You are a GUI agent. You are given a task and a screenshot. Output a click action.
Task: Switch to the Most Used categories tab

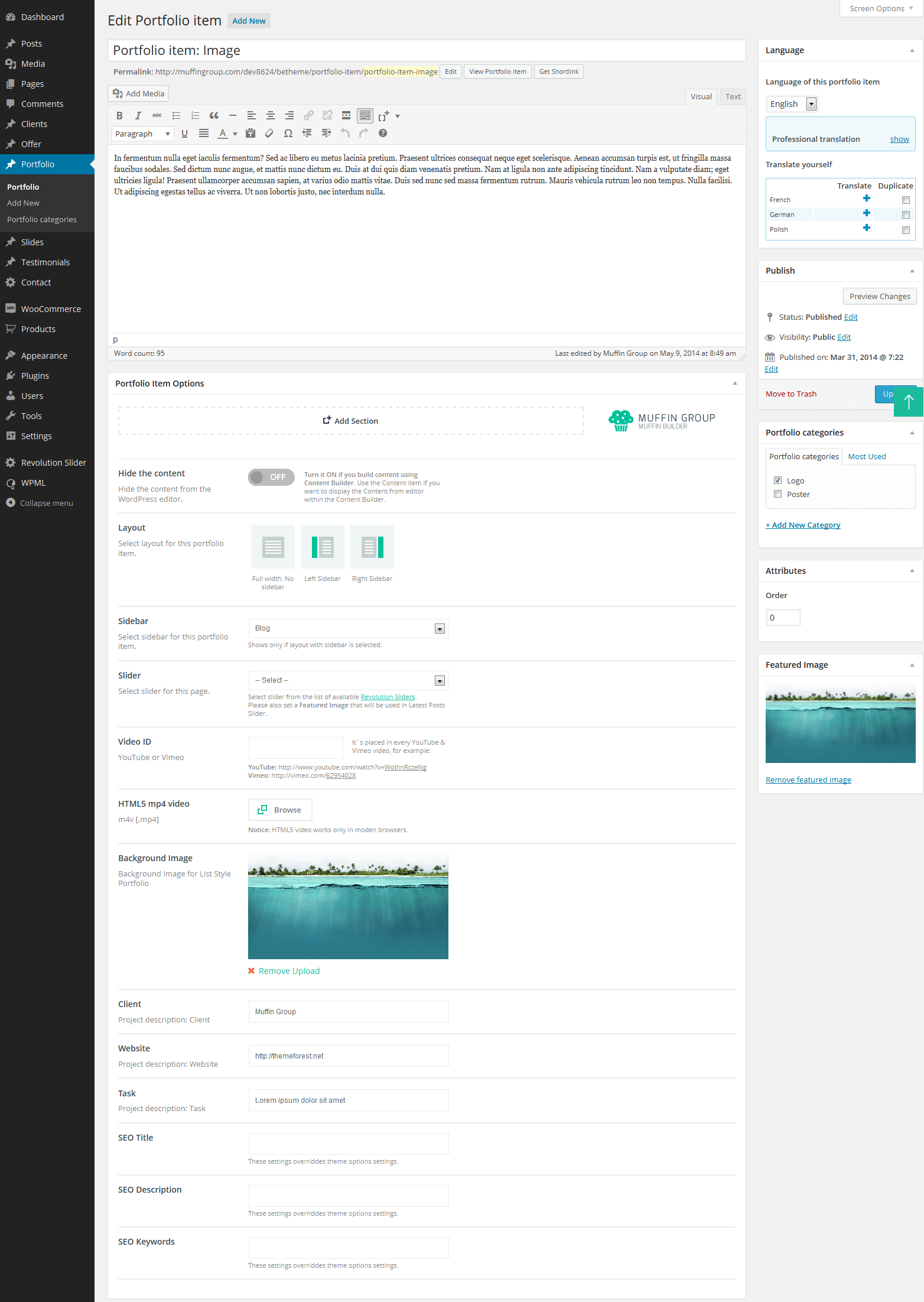point(867,457)
